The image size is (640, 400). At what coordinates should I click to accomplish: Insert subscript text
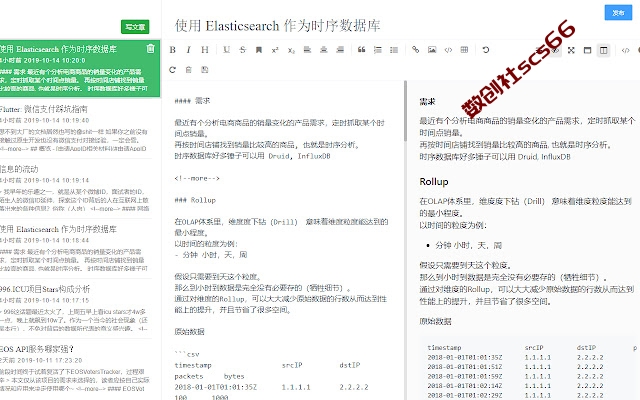291,50
